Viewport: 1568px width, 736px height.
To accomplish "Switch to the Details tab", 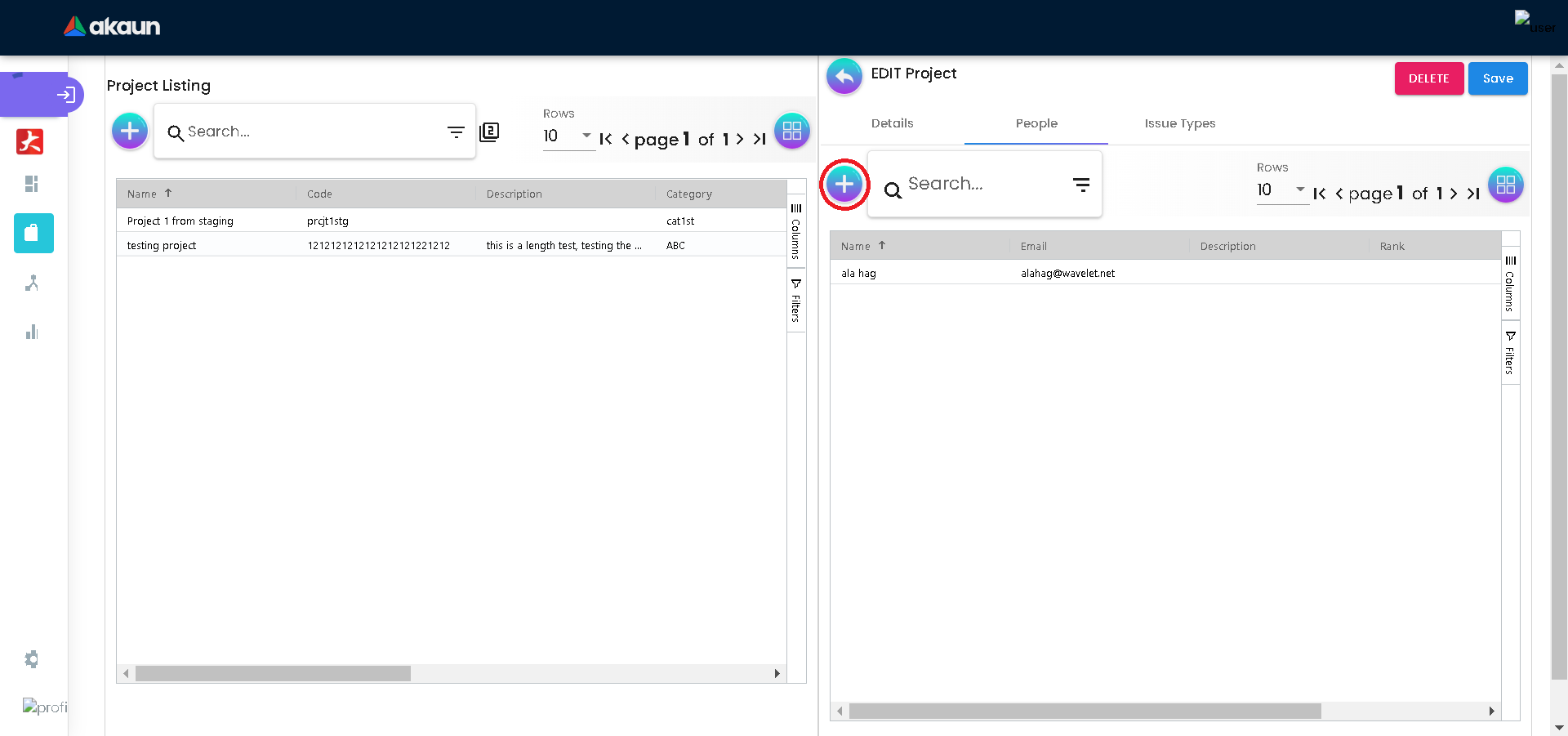I will click(x=892, y=123).
